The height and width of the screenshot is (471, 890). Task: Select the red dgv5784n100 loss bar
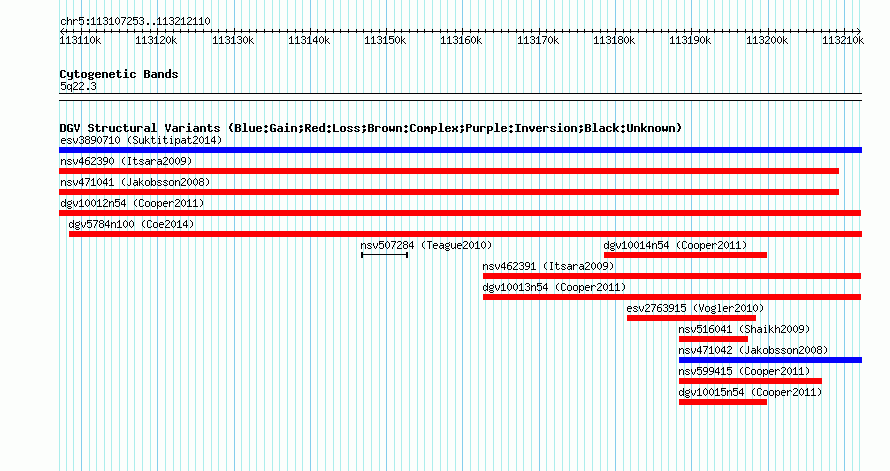465,234
